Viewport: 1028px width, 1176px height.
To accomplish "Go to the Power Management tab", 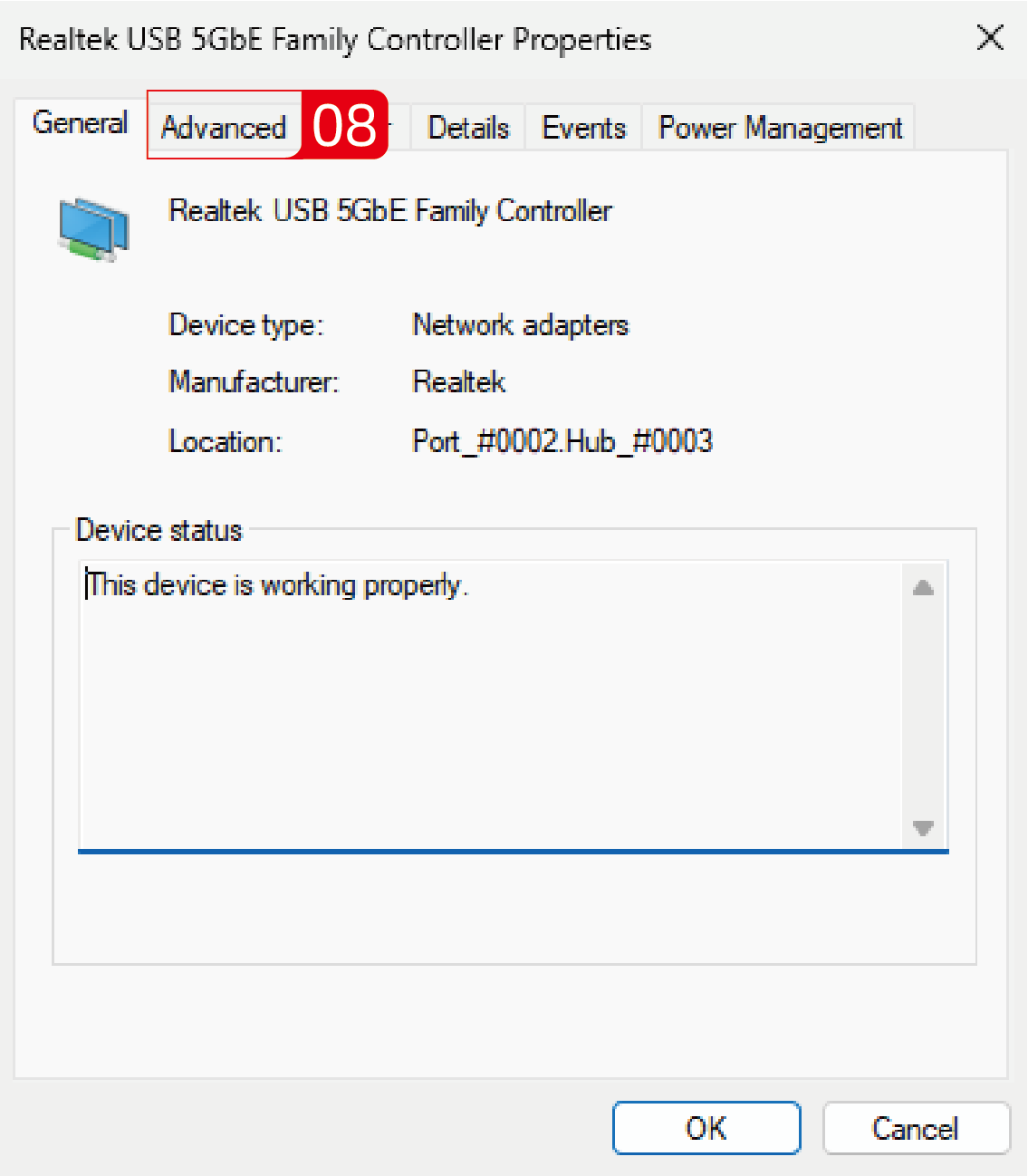I will 779,128.
